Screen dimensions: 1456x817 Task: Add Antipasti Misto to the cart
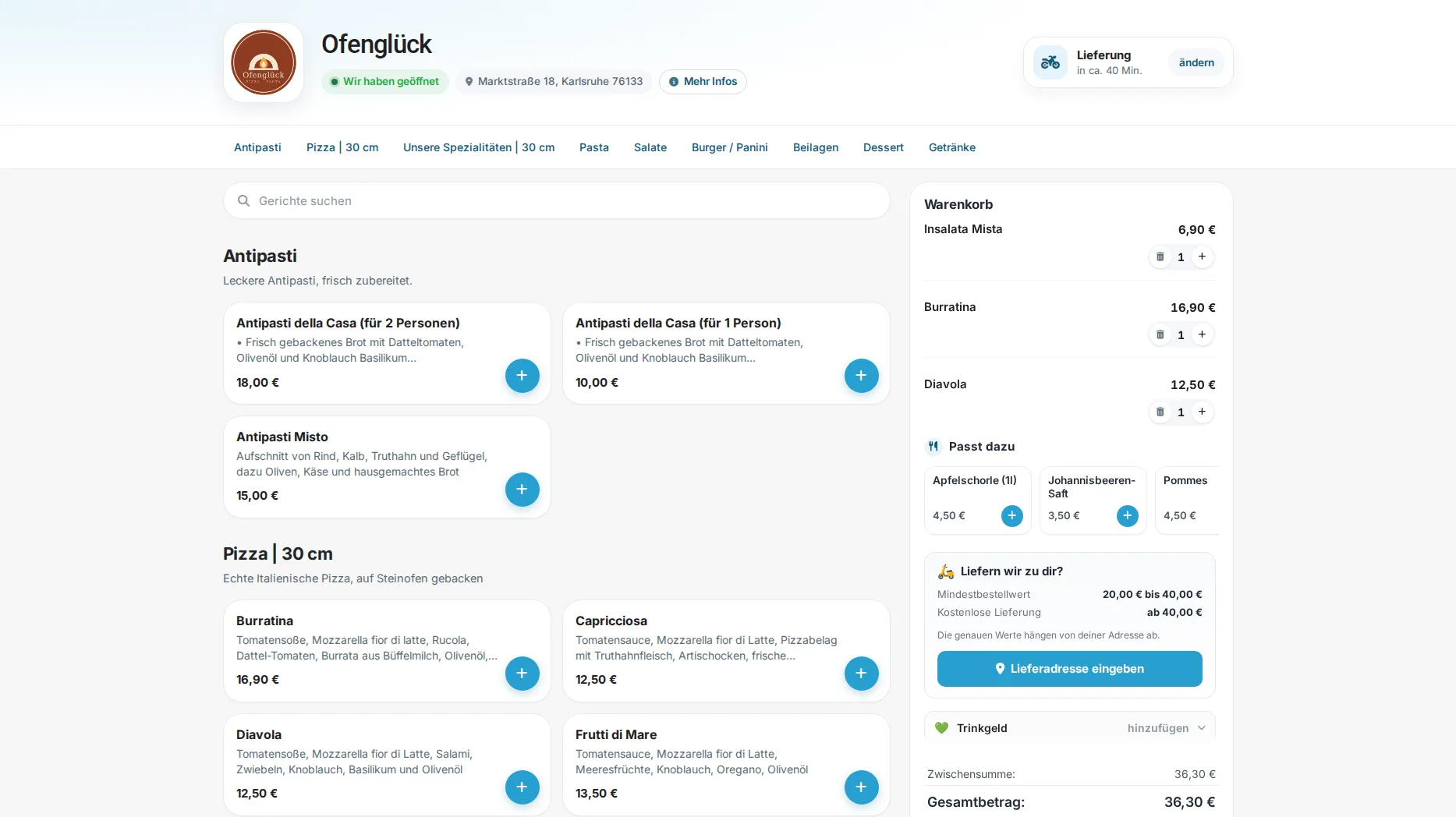pos(523,490)
